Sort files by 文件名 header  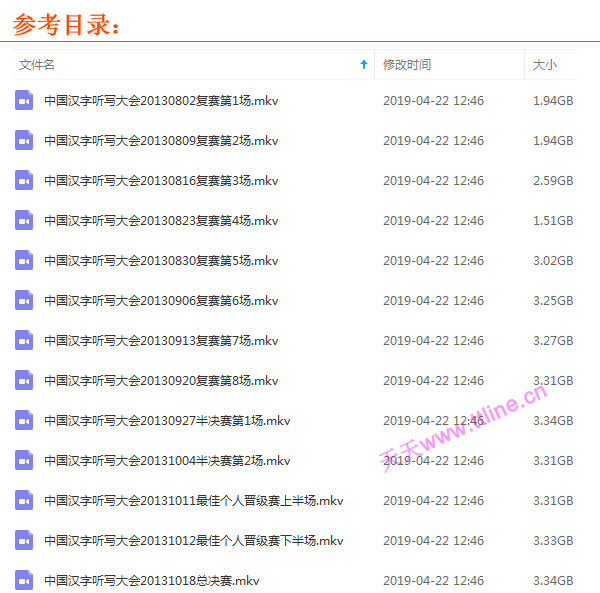click(x=37, y=65)
